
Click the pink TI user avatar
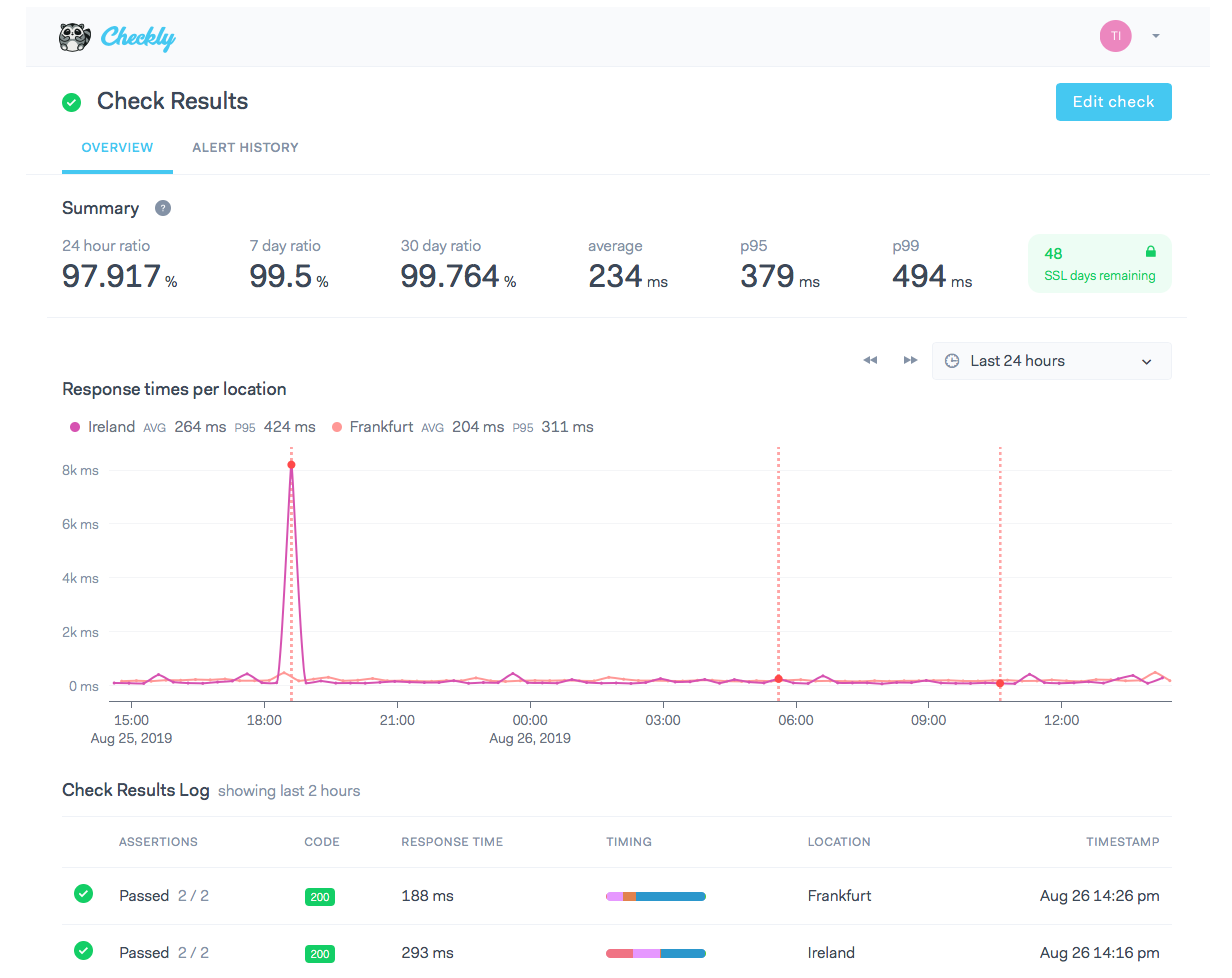1115,37
